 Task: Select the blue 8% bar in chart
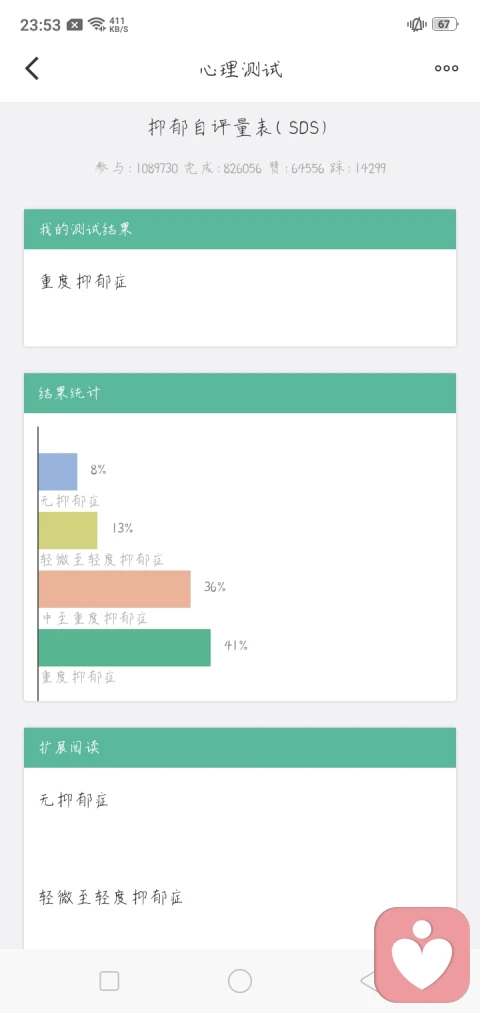58,472
